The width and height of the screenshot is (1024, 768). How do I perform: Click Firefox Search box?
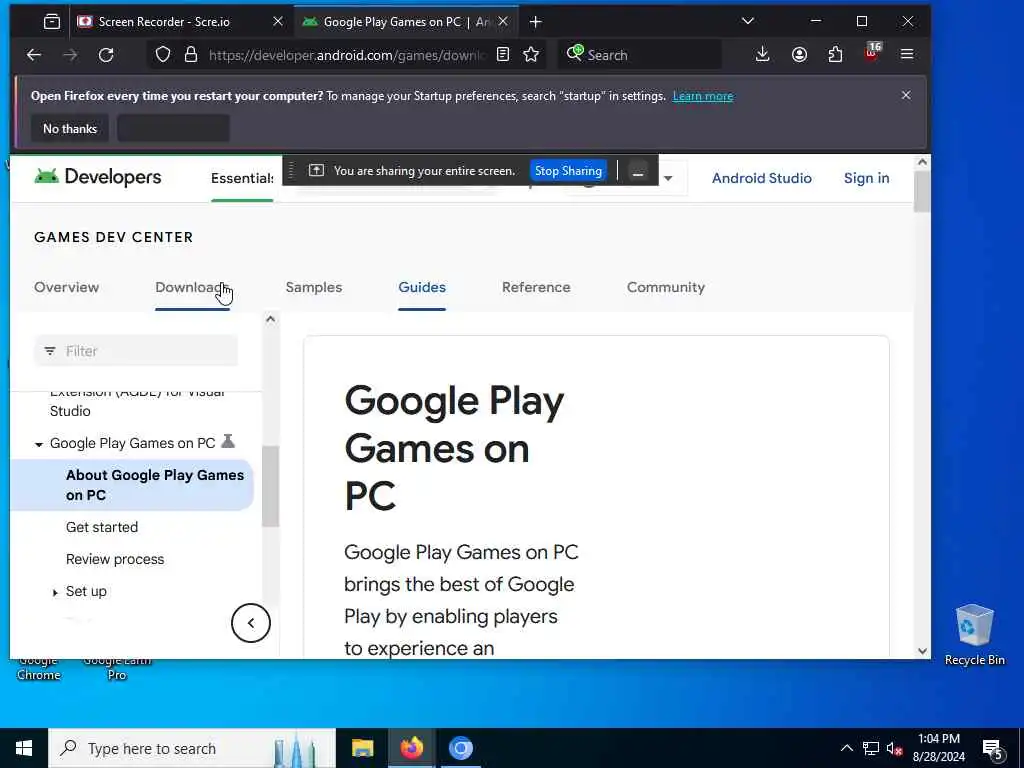(x=640, y=55)
